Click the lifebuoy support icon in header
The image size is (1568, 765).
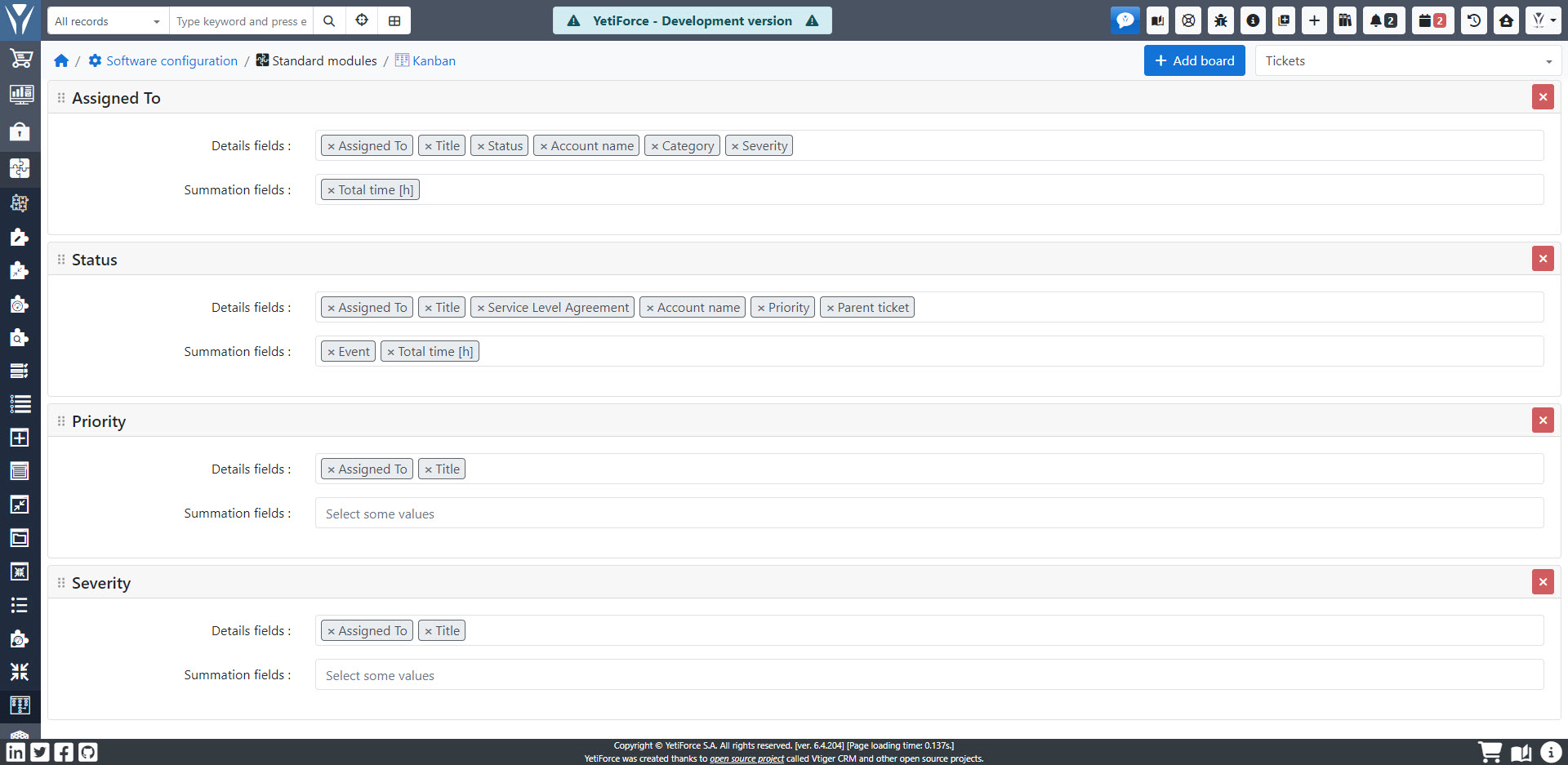click(1189, 20)
